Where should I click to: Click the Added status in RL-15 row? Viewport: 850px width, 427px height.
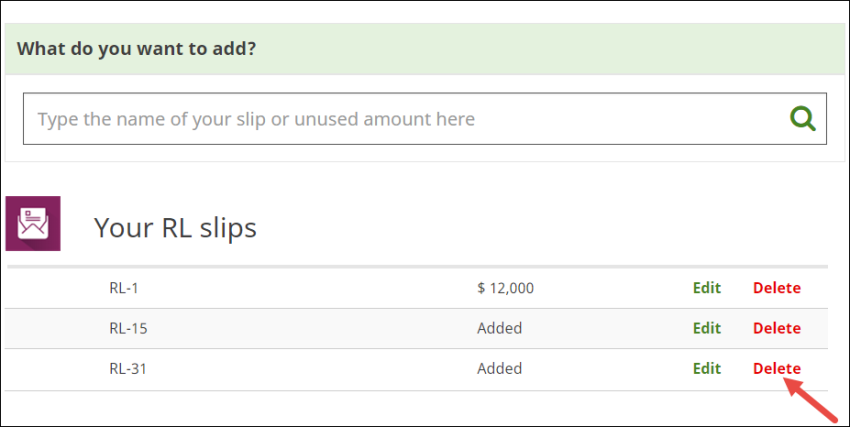pyautogui.click(x=499, y=328)
